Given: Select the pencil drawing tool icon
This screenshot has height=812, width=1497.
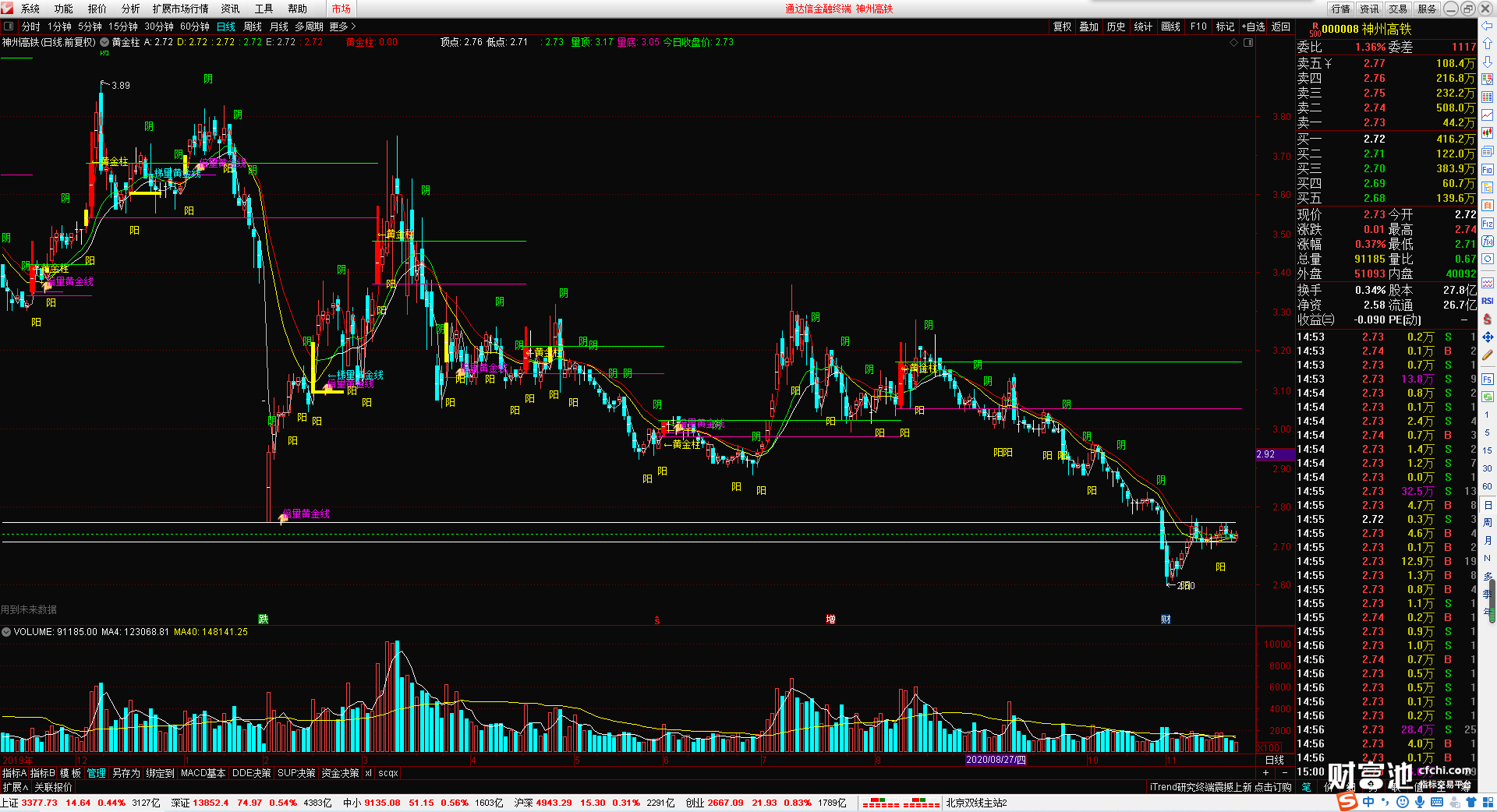Looking at the screenshot, I should tap(1488, 355).
